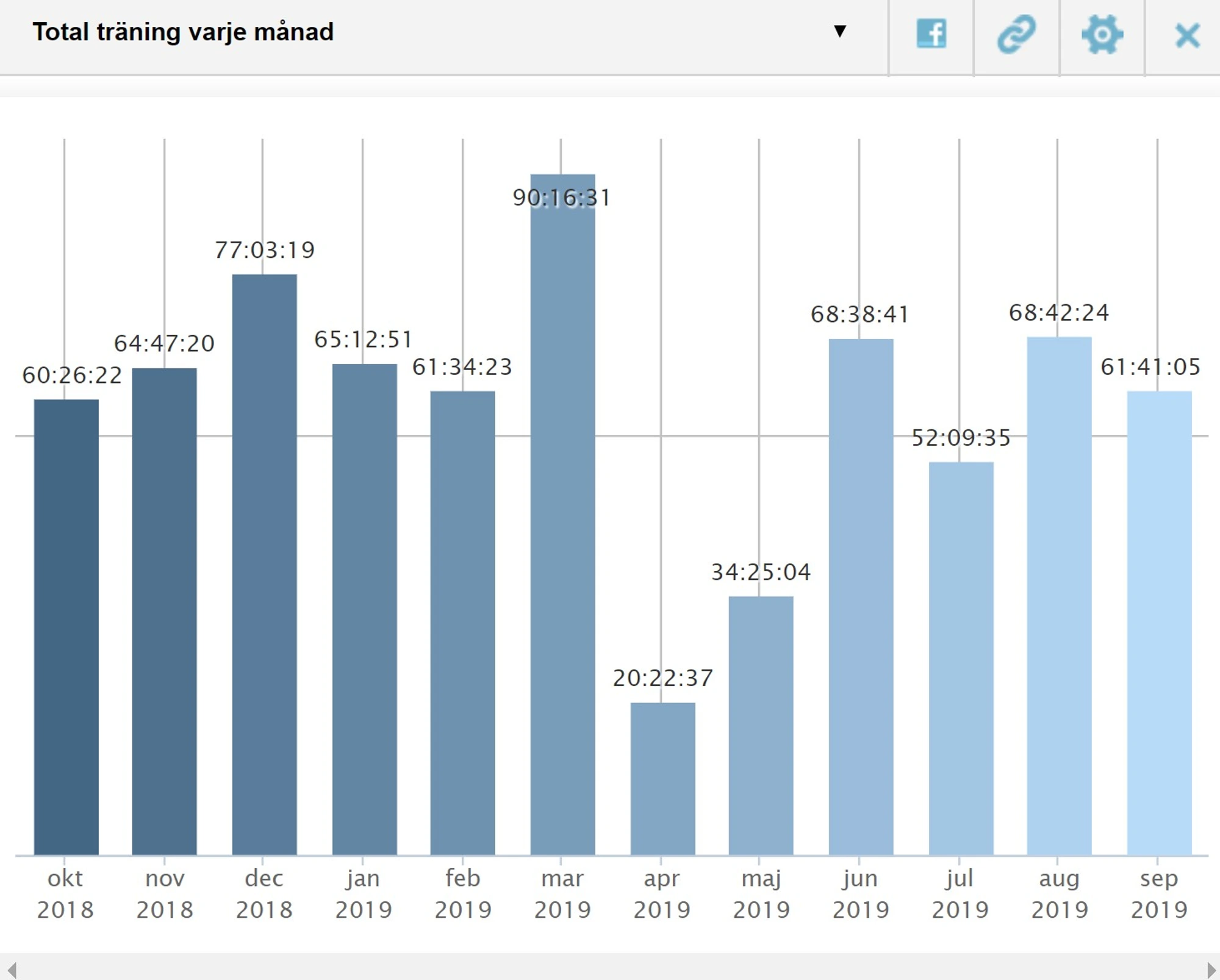Click the jun 2019 axis label
The width and height of the screenshot is (1220, 980).
861,893
